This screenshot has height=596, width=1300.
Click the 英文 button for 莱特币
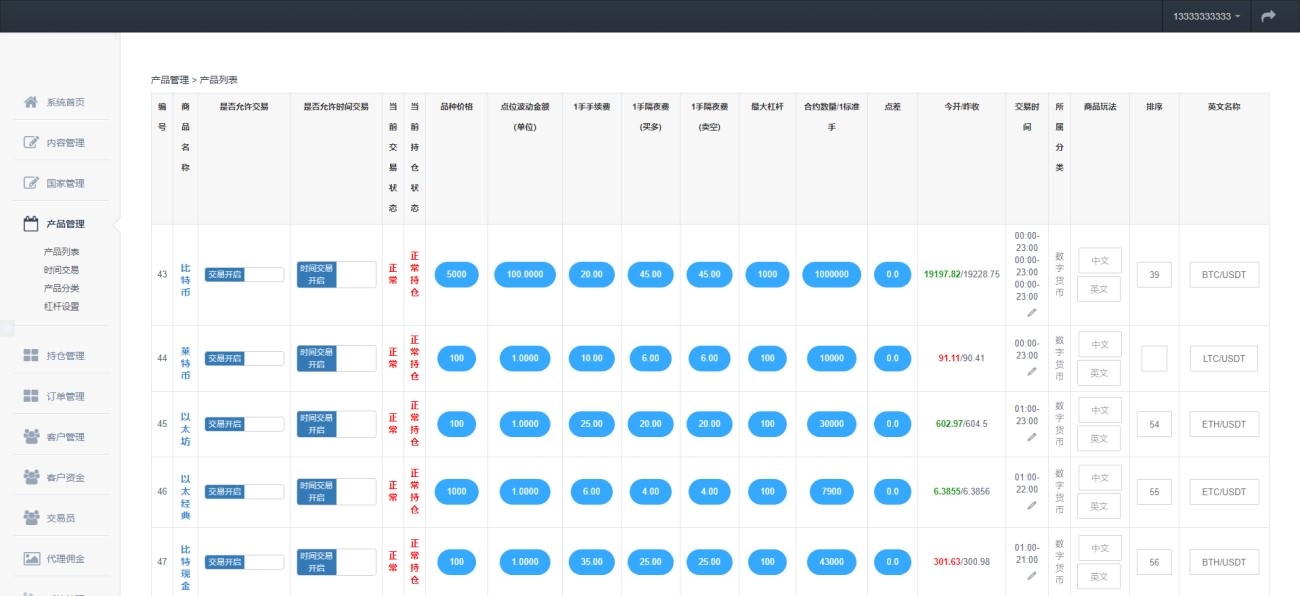pos(1099,372)
